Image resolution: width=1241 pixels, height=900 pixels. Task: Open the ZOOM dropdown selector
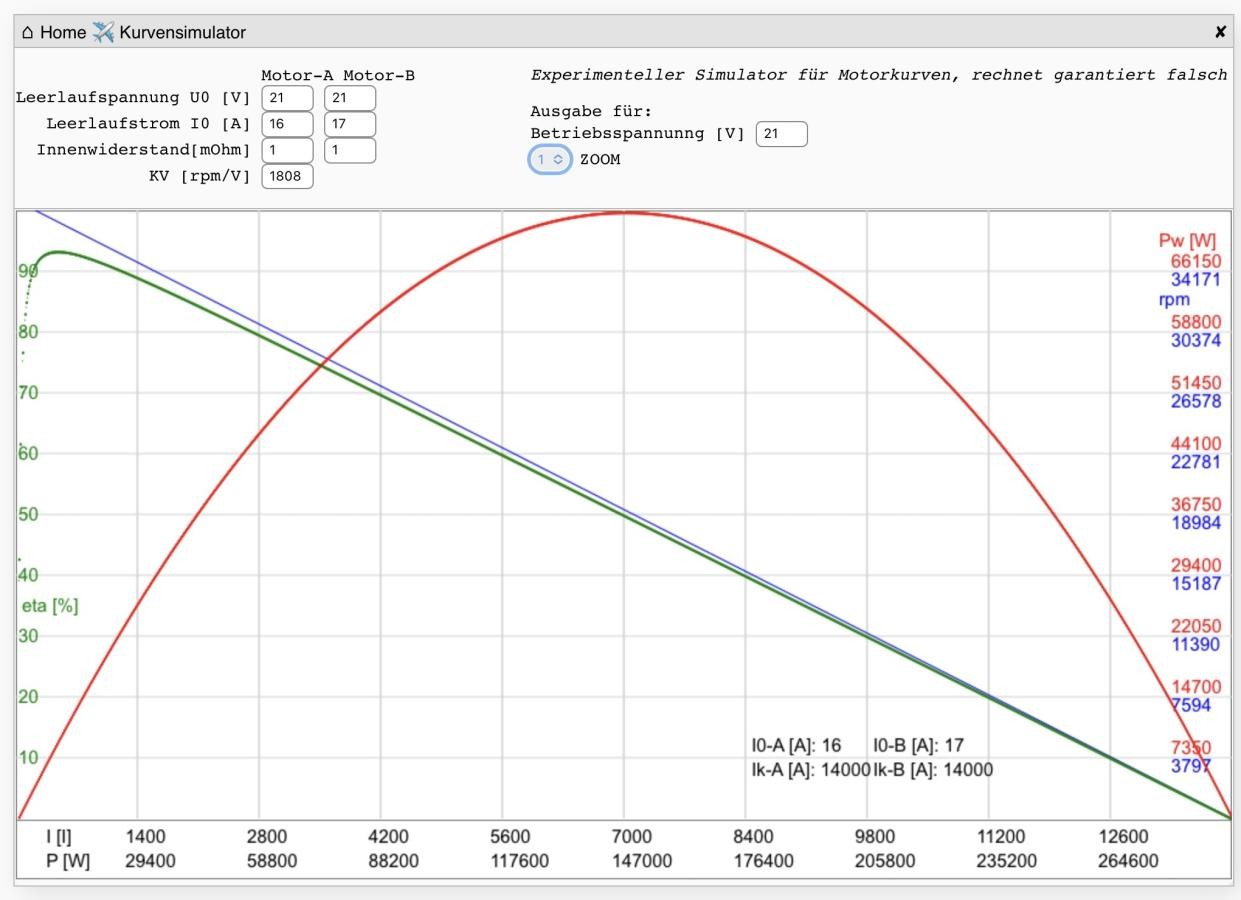tap(550, 160)
